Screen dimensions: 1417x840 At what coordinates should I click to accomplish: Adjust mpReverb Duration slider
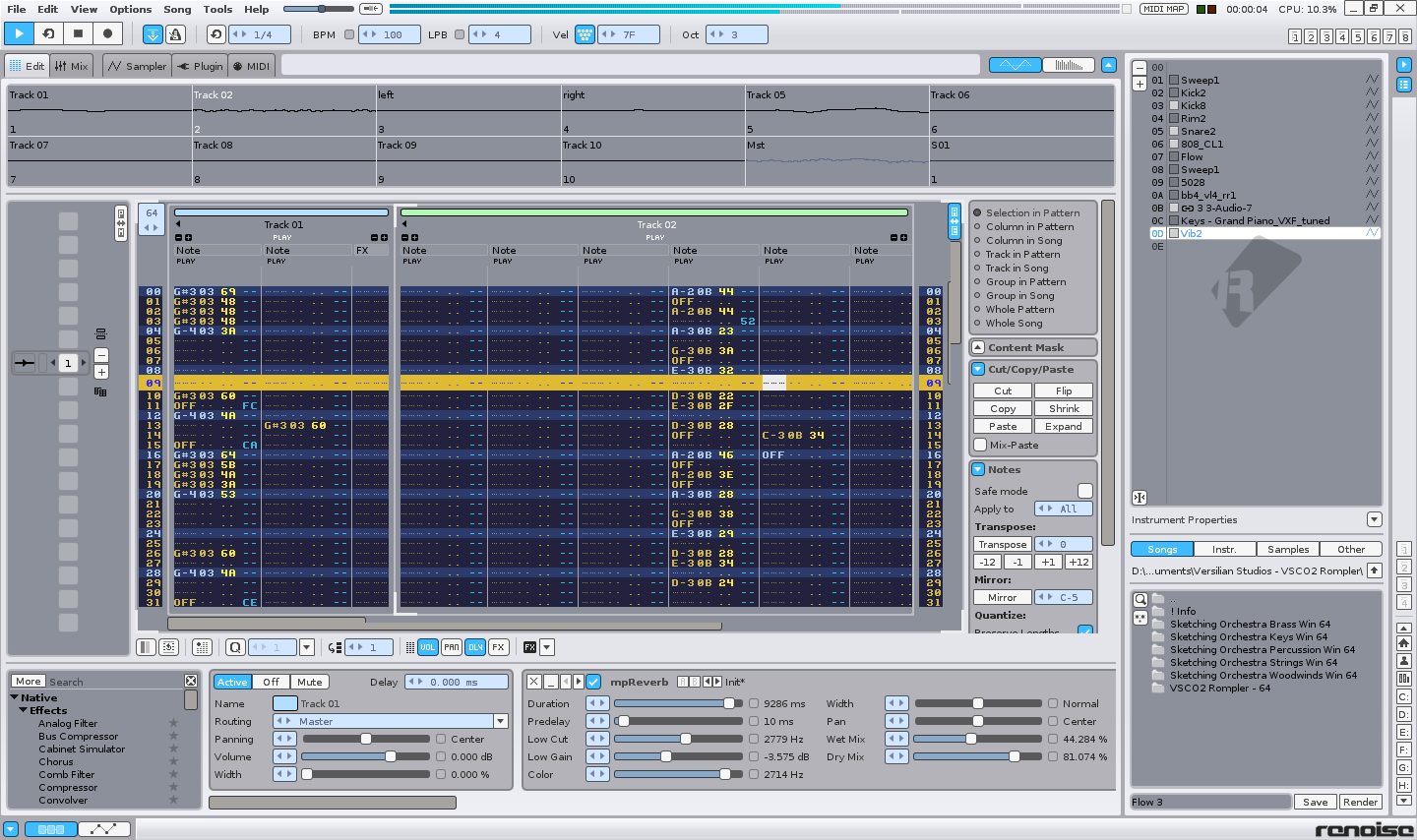(x=678, y=703)
